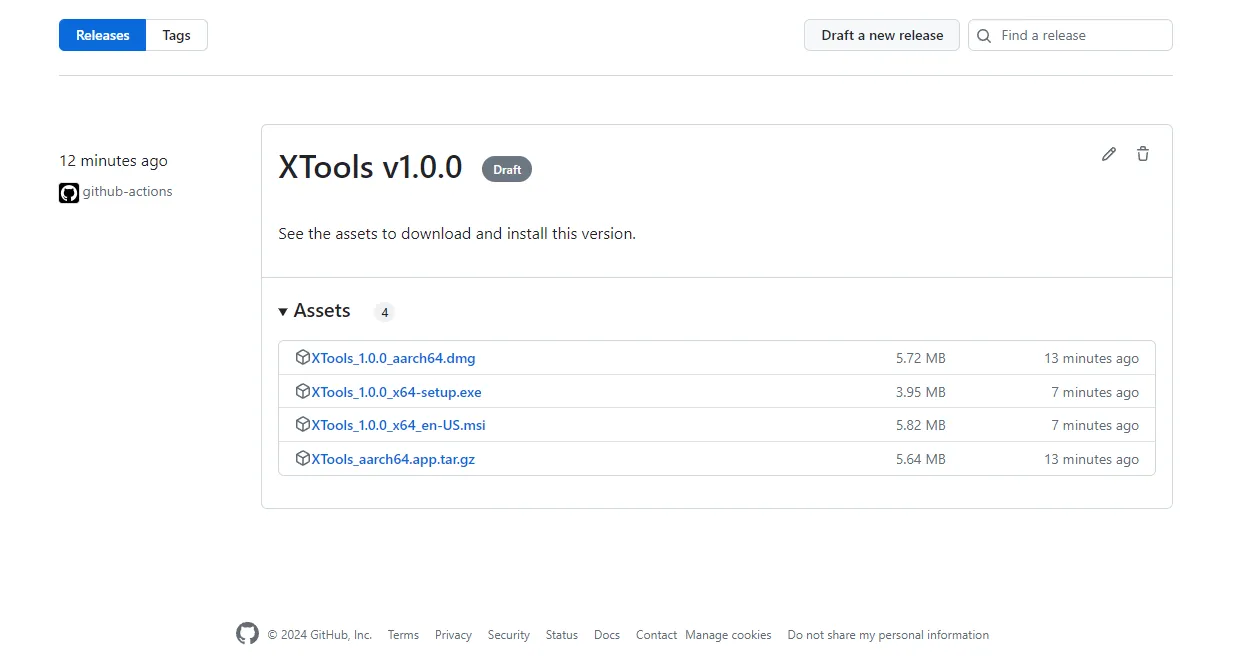The image size is (1240, 671).
Task: Select the Releases tab
Action: tap(103, 35)
